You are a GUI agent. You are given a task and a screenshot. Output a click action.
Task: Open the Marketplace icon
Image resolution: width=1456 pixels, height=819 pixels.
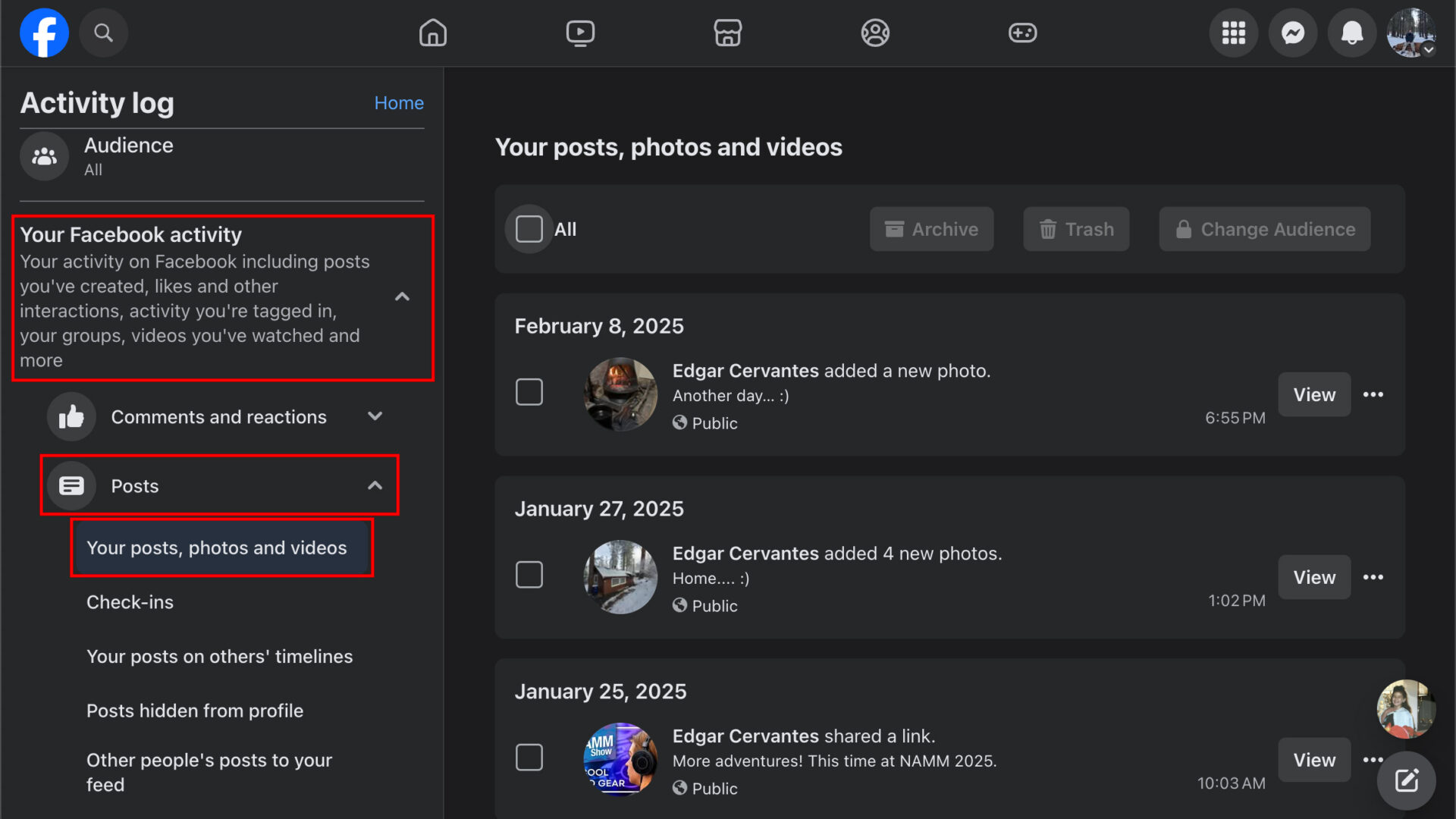tap(727, 33)
